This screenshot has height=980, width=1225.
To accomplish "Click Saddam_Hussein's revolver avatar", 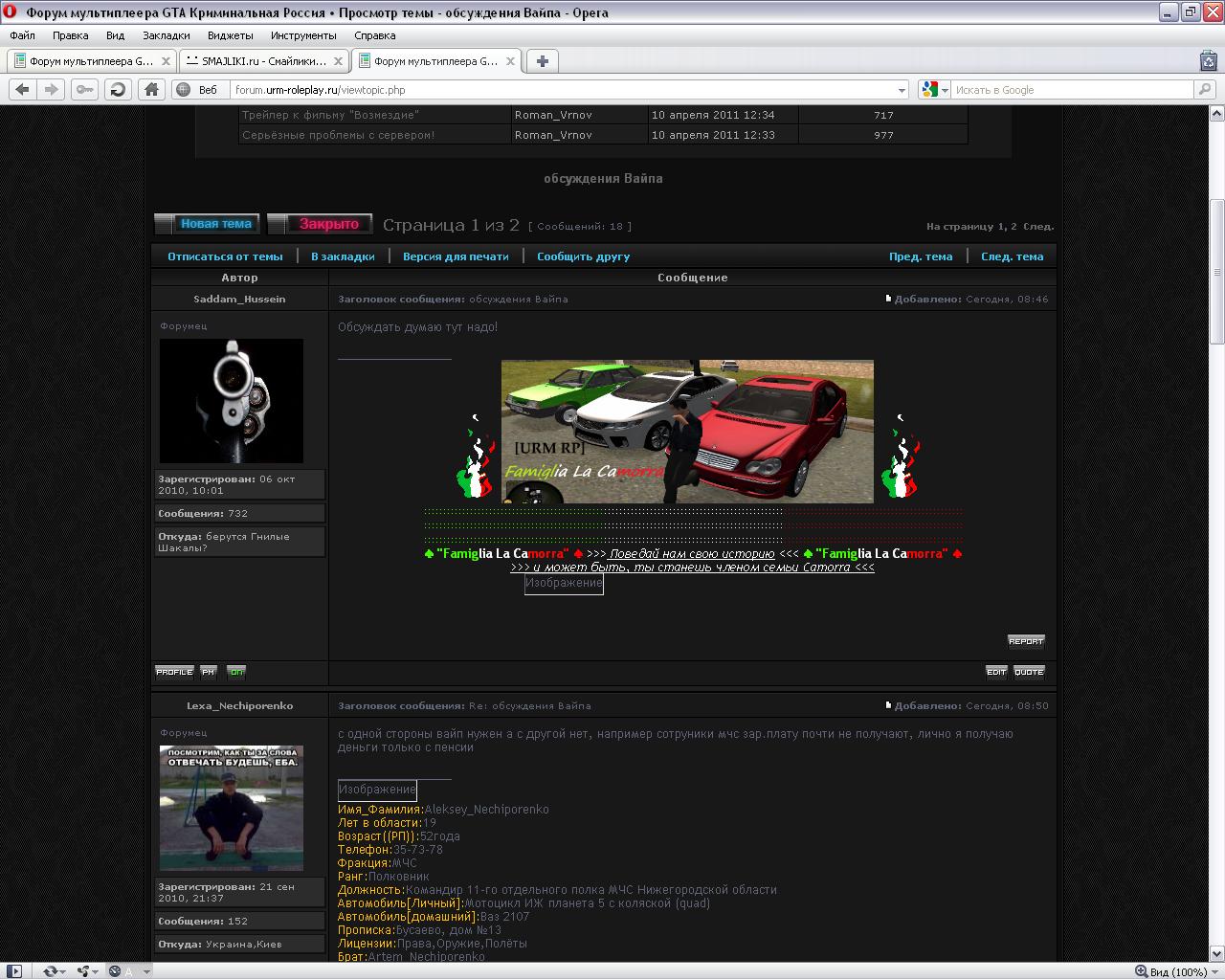I will [232, 401].
